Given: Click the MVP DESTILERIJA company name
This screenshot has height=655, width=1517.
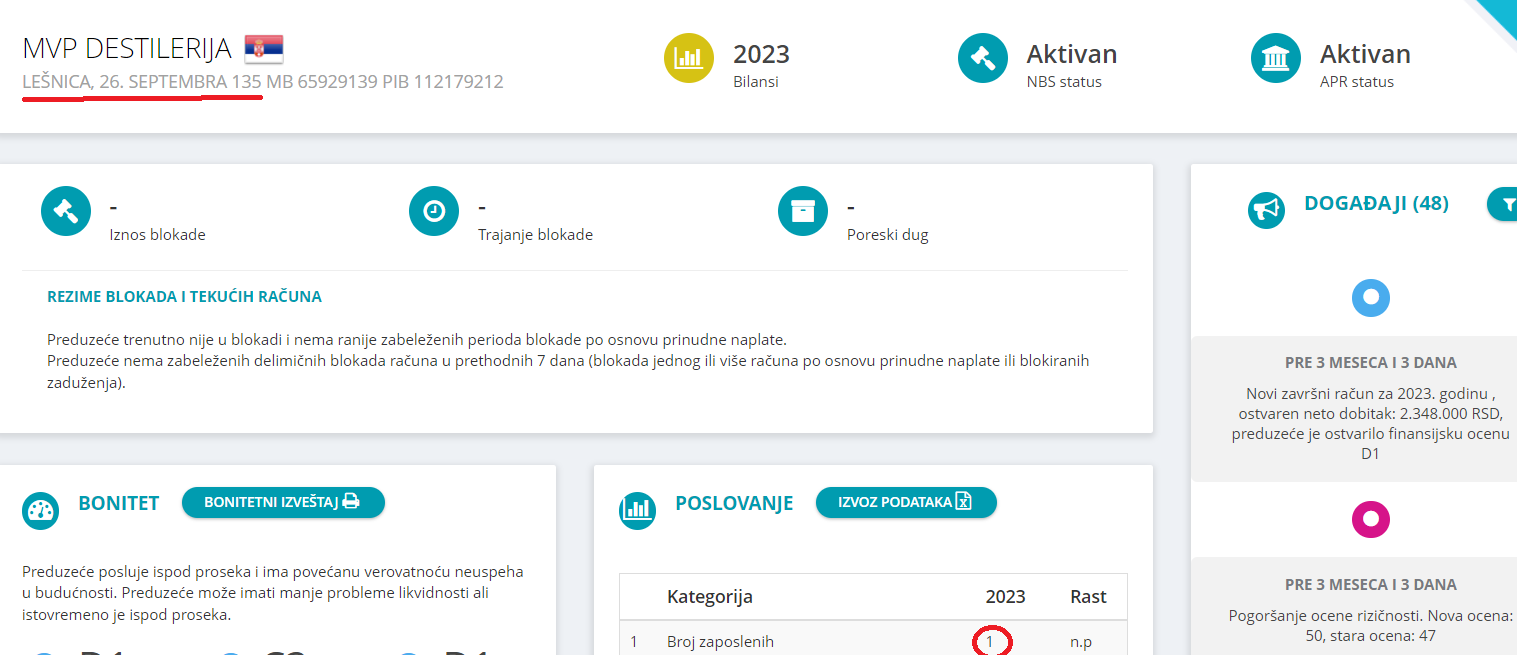Looking at the screenshot, I should coord(127,48).
